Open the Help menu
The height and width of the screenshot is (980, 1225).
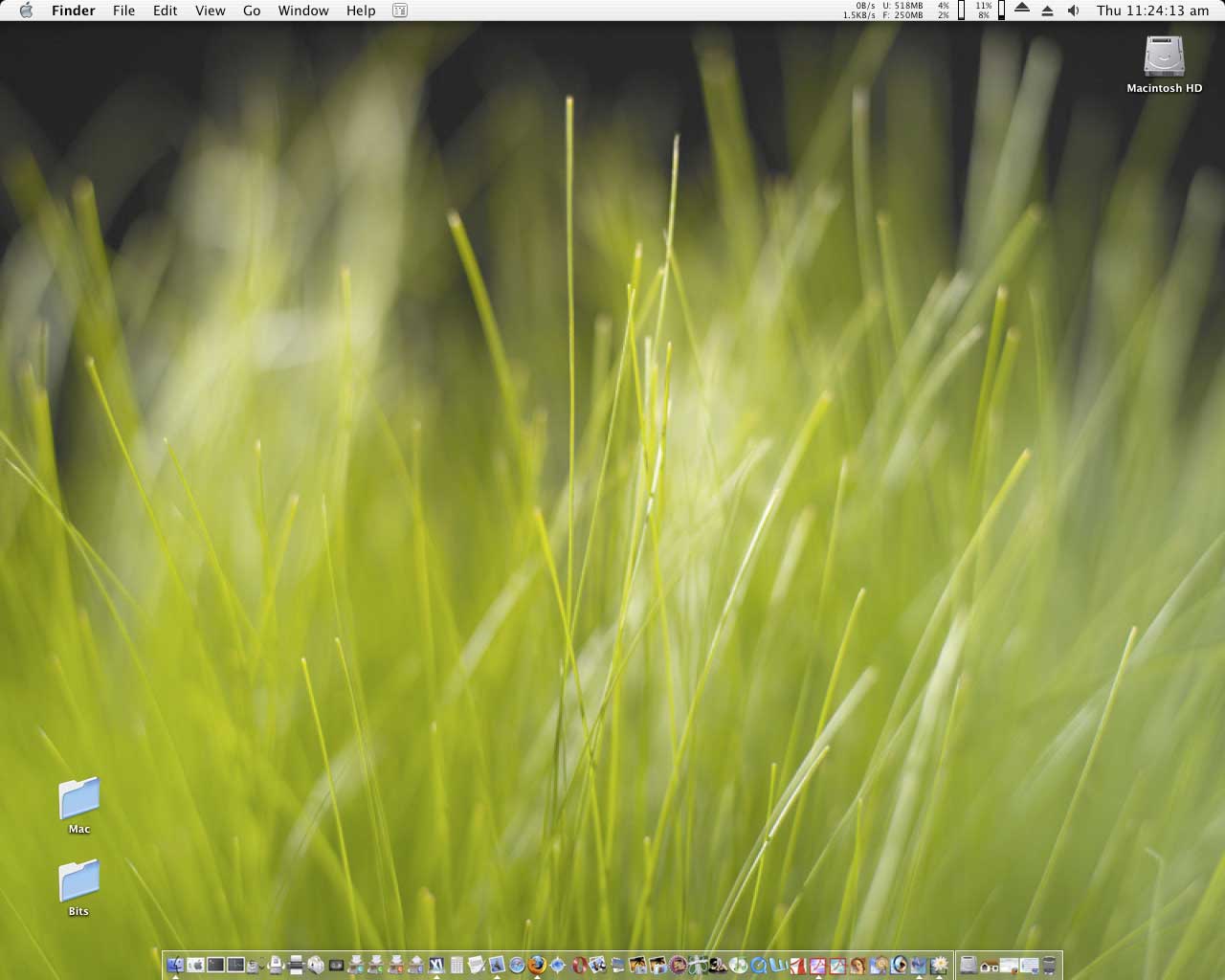pos(361,11)
